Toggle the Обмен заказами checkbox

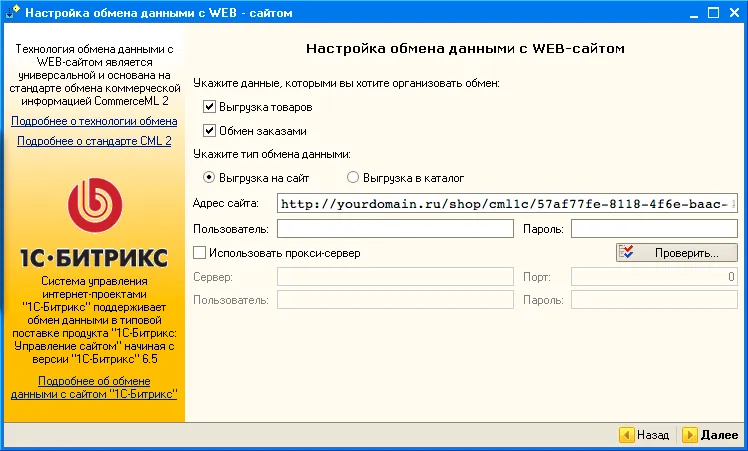[x=210, y=131]
